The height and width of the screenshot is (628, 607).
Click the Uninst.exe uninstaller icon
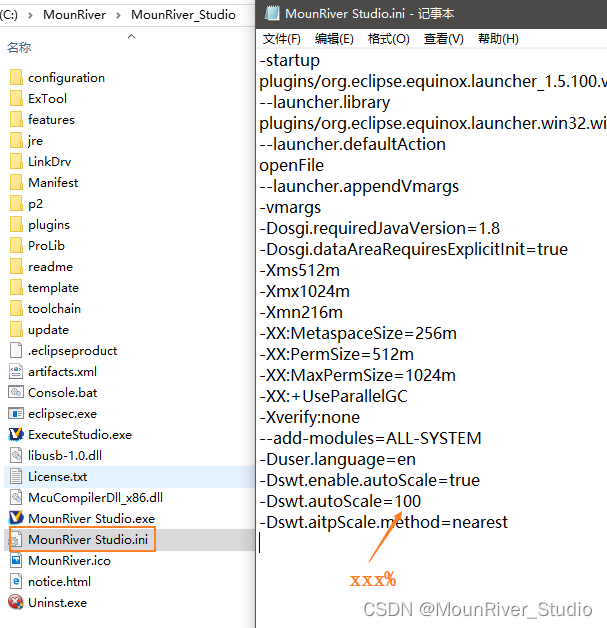point(16,602)
